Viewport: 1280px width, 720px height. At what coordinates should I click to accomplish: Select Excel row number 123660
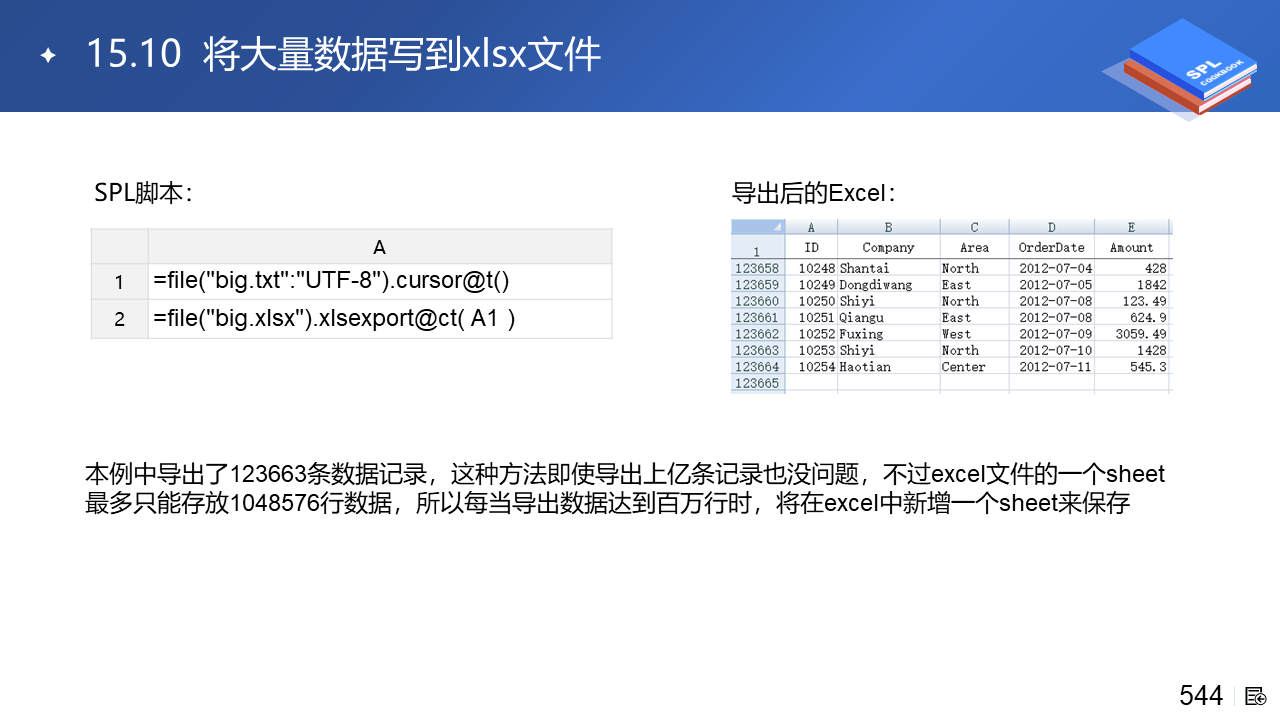pos(758,301)
